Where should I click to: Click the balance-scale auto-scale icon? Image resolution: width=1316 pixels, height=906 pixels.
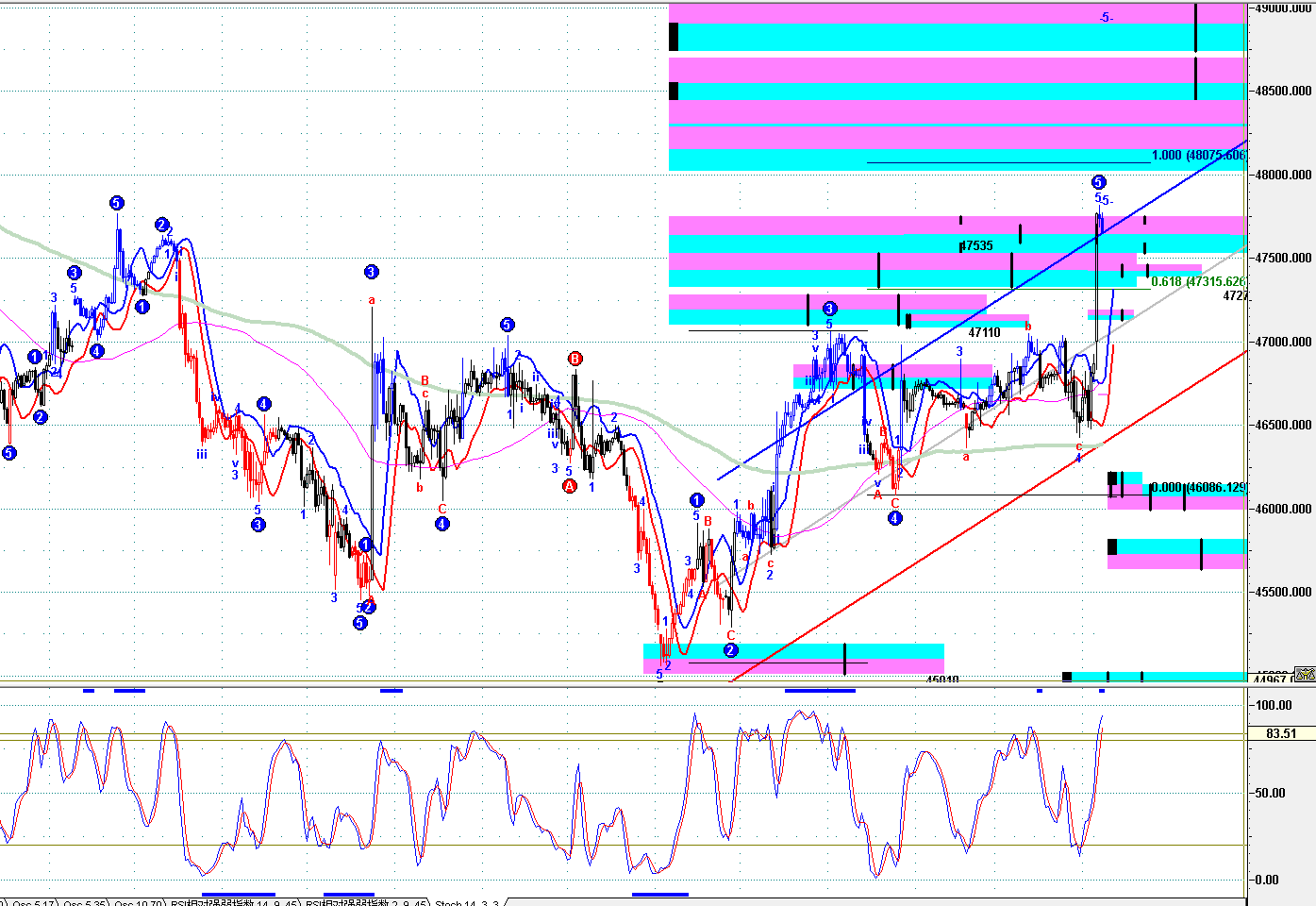(x=1305, y=675)
